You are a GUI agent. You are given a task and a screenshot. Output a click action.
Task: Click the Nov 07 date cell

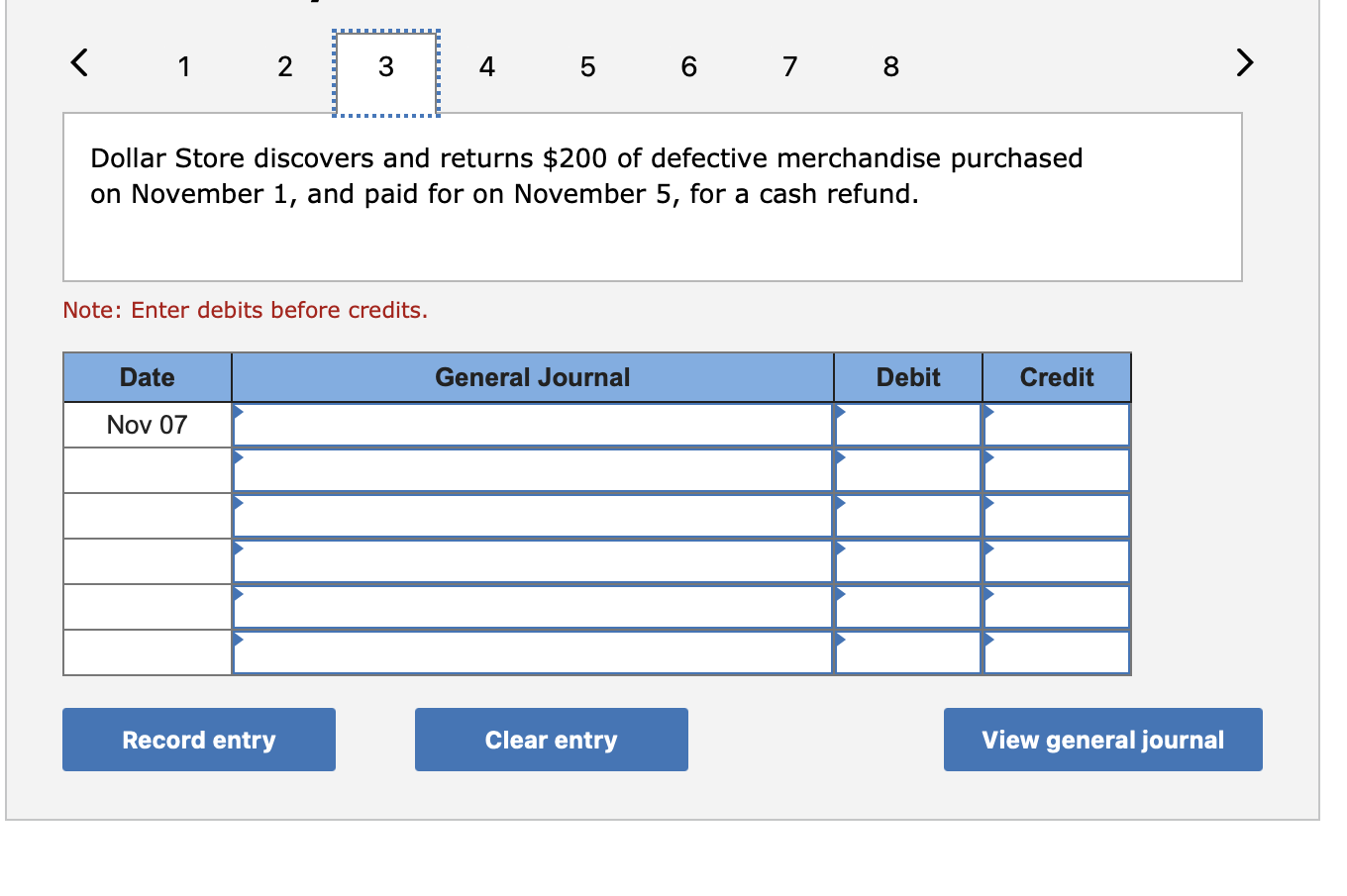(147, 424)
